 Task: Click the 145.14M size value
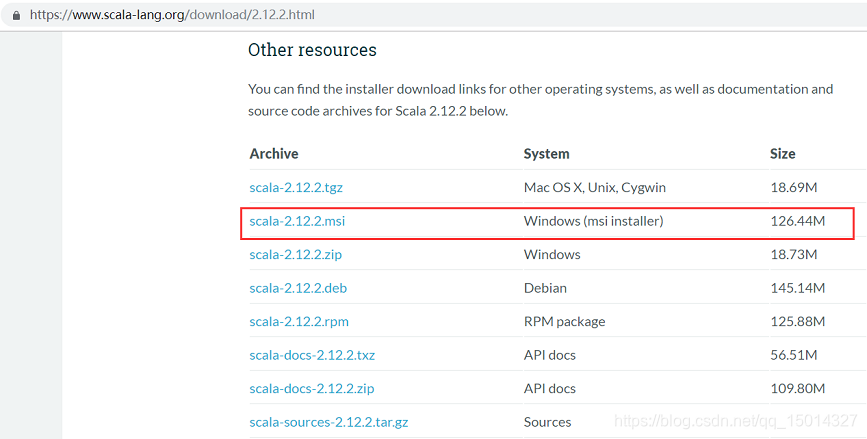click(x=797, y=288)
